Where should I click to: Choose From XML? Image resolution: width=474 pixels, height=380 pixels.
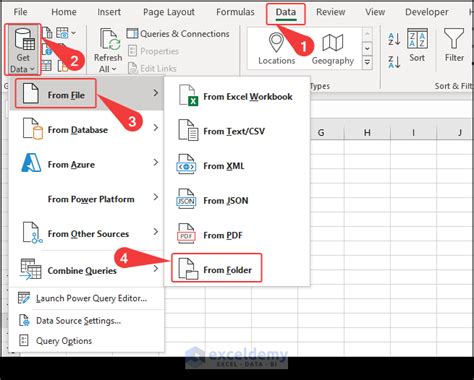[x=237, y=165]
